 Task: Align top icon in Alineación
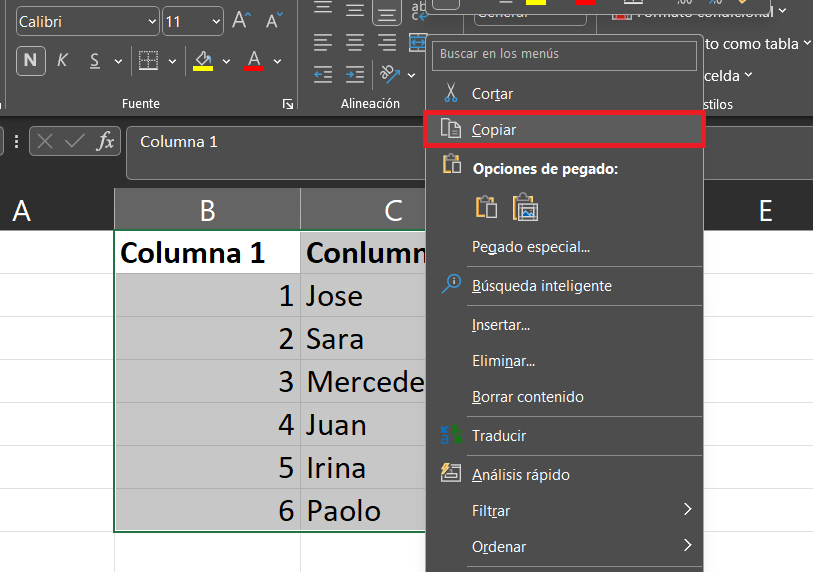323,9
